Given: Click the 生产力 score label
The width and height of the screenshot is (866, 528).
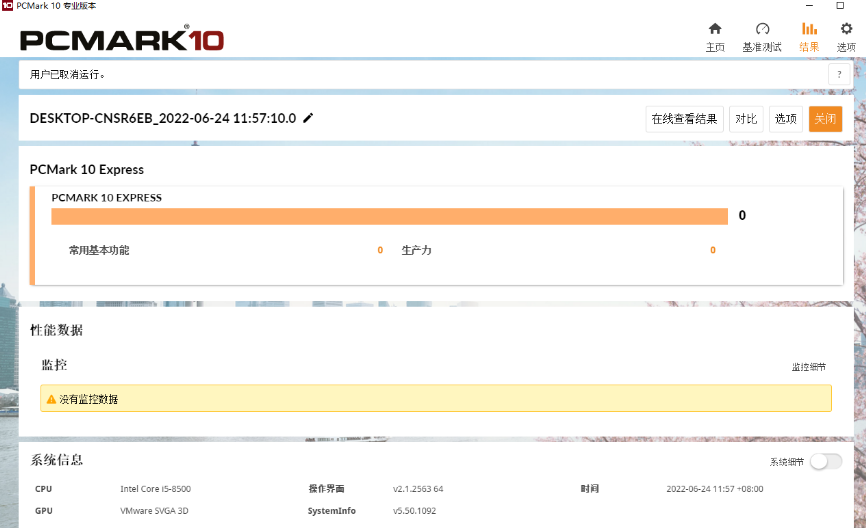Looking at the screenshot, I should pyautogui.click(x=416, y=250).
